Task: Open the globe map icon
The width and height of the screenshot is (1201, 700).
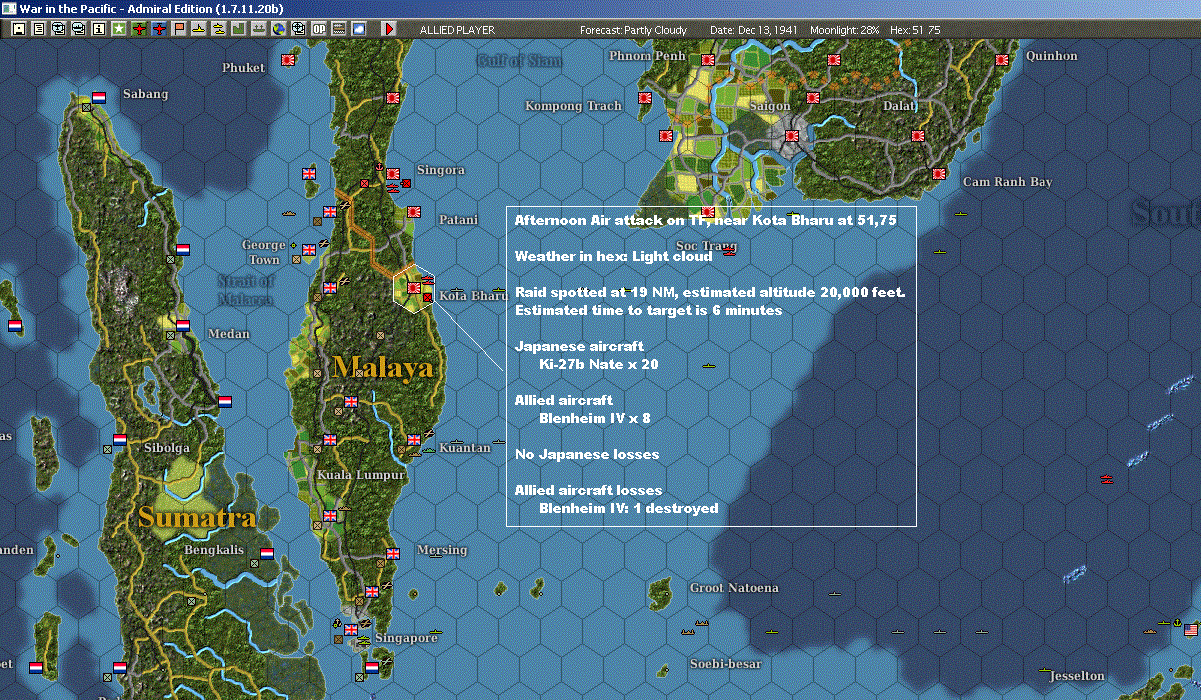Action: click(278, 29)
